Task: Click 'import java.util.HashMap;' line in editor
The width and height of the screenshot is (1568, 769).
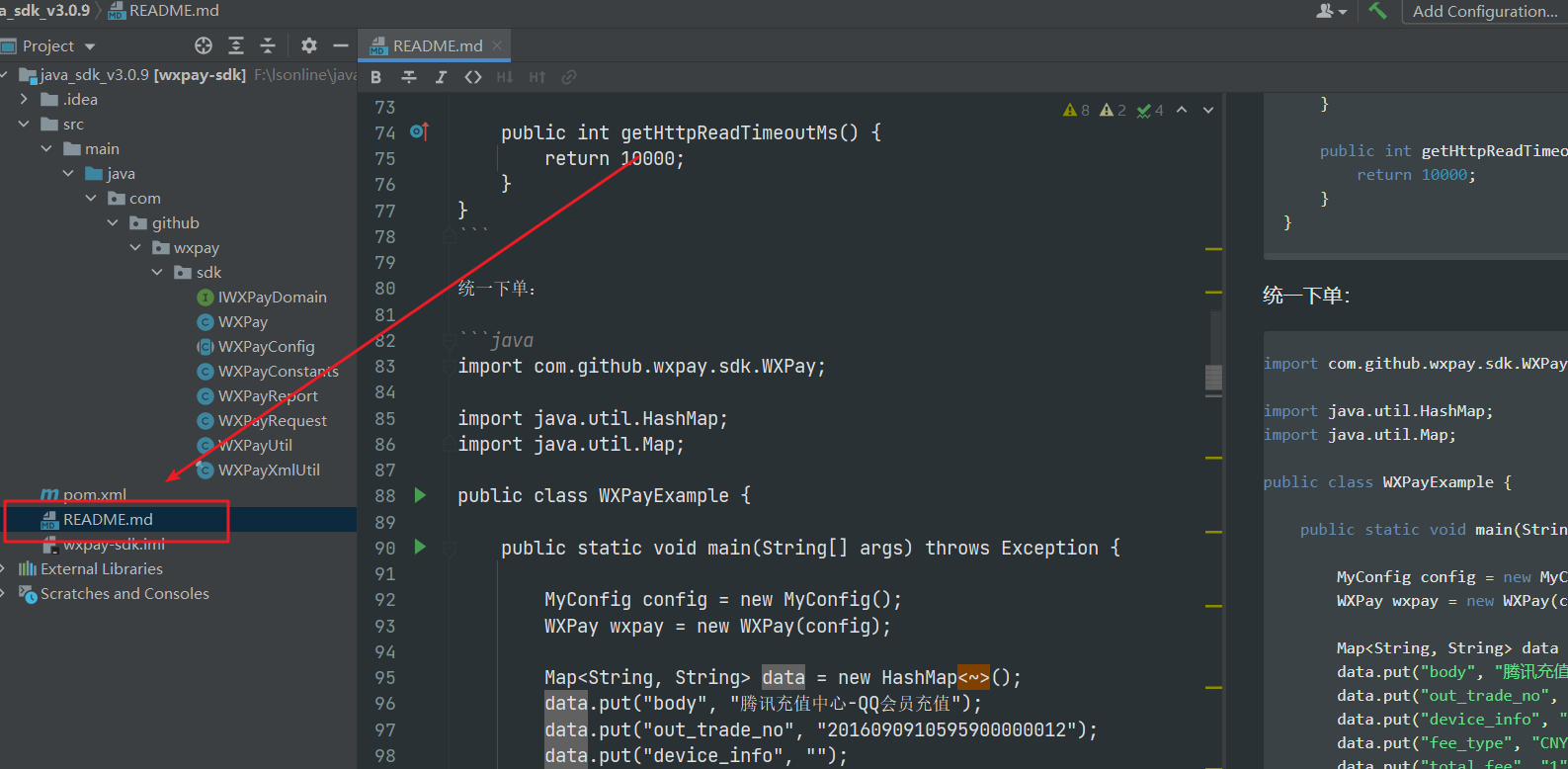Action: coord(593,418)
